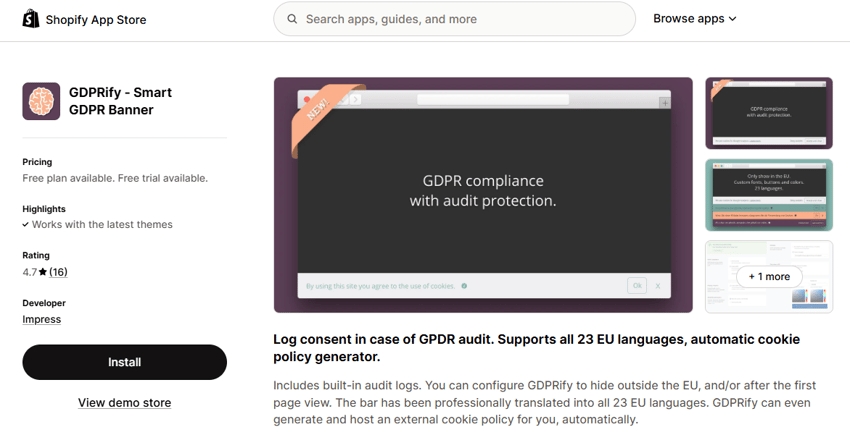Click the Shopify bag logo icon
Screen dimensions: 850x427
(x=31, y=19)
